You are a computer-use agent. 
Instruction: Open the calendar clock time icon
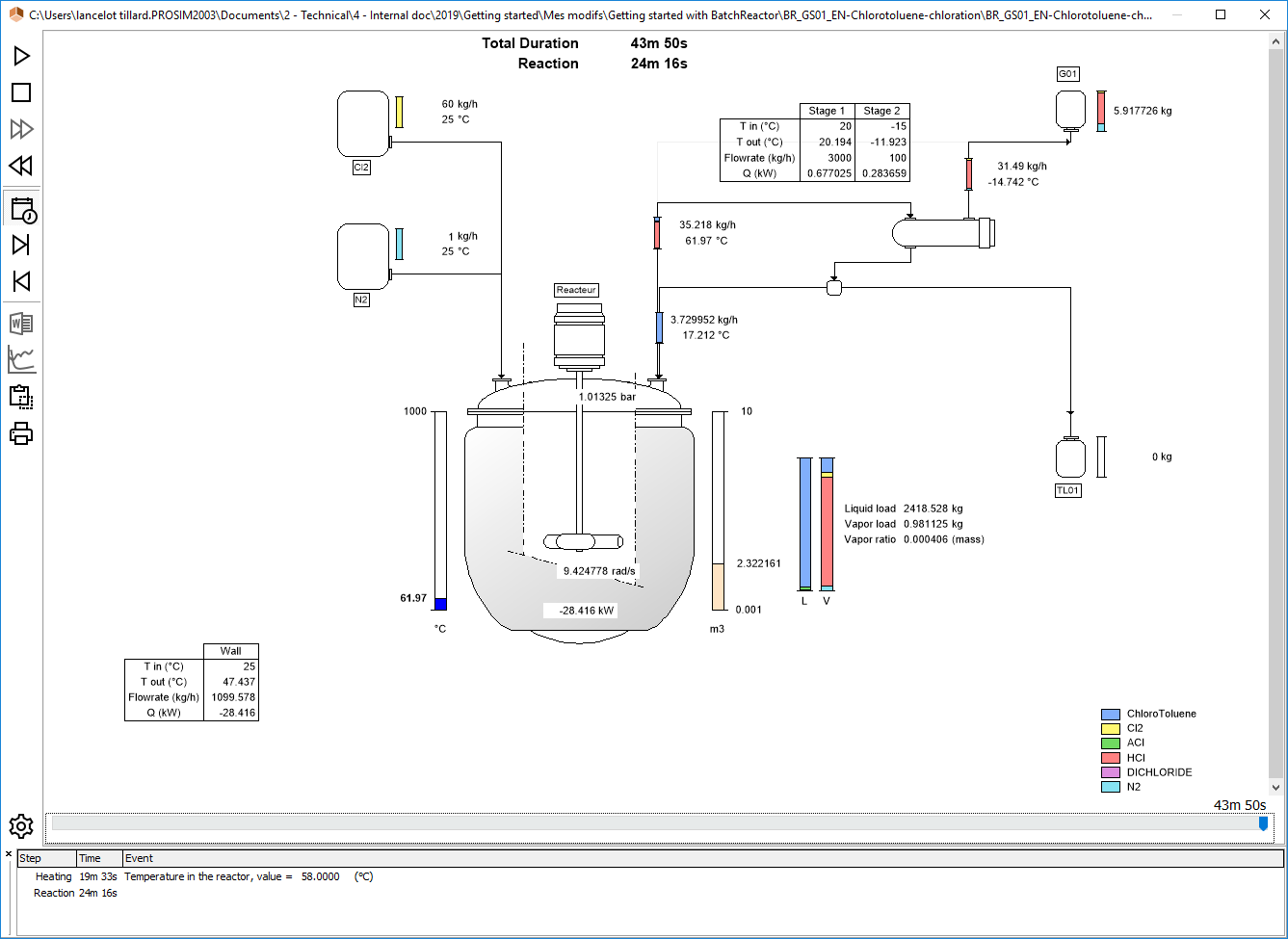(21, 209)
